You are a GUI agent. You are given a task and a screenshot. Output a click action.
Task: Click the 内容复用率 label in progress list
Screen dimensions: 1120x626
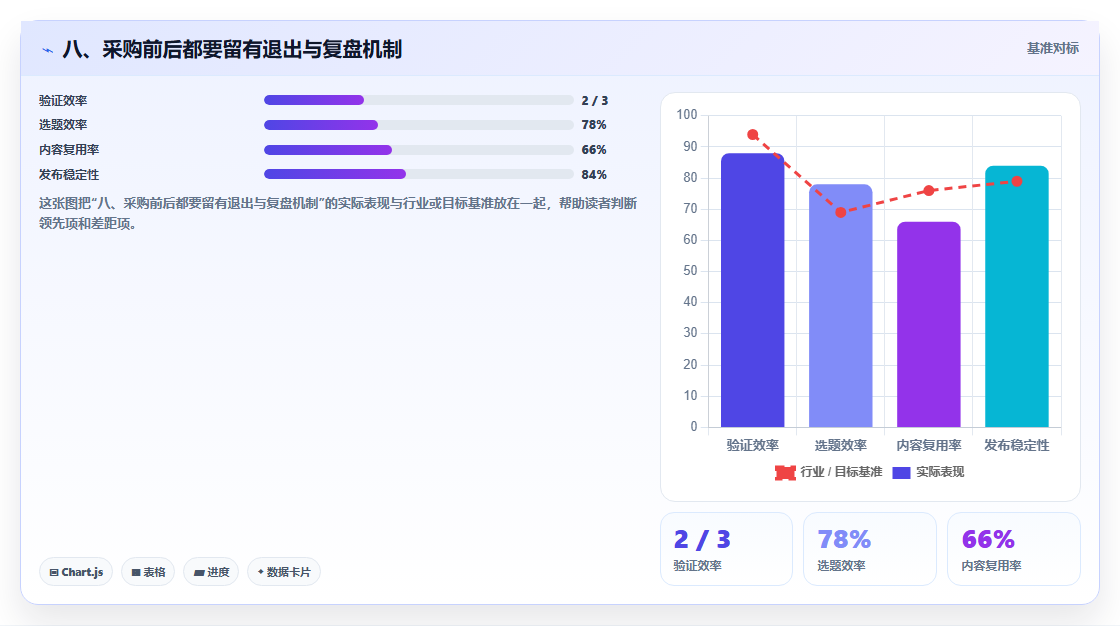(x=69, y=150)
